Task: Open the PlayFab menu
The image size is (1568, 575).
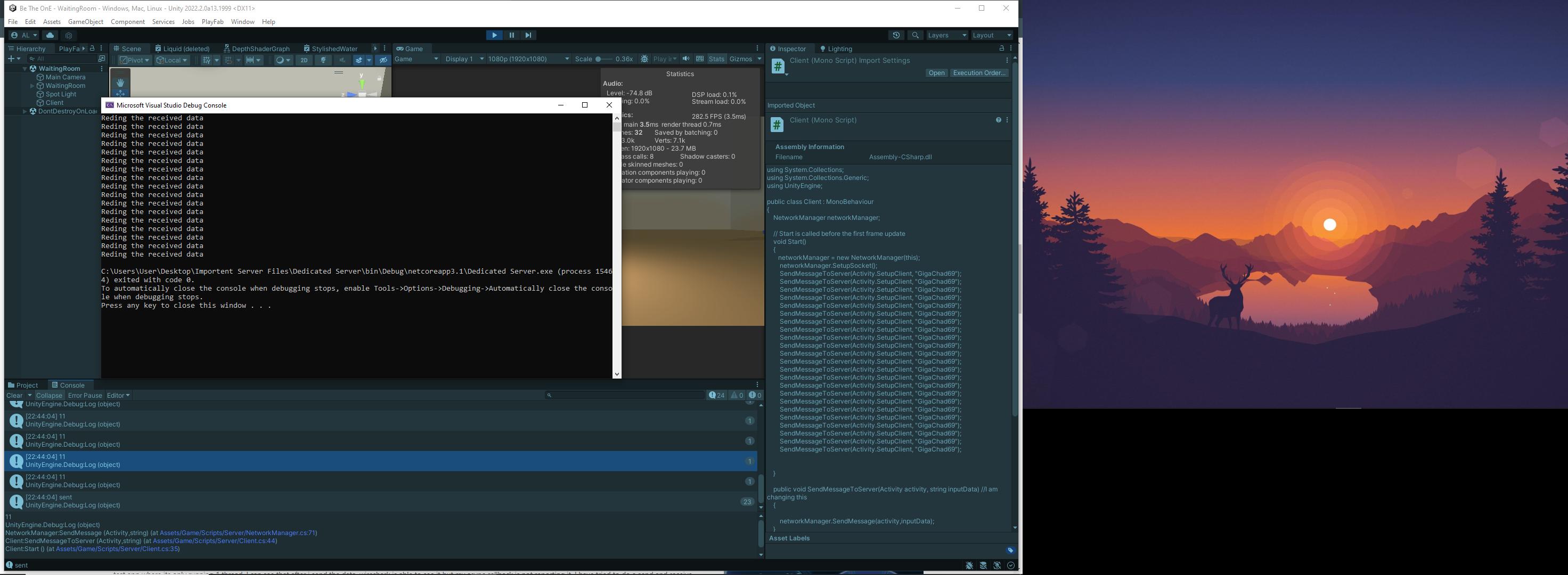Action: tap(213, 22)
